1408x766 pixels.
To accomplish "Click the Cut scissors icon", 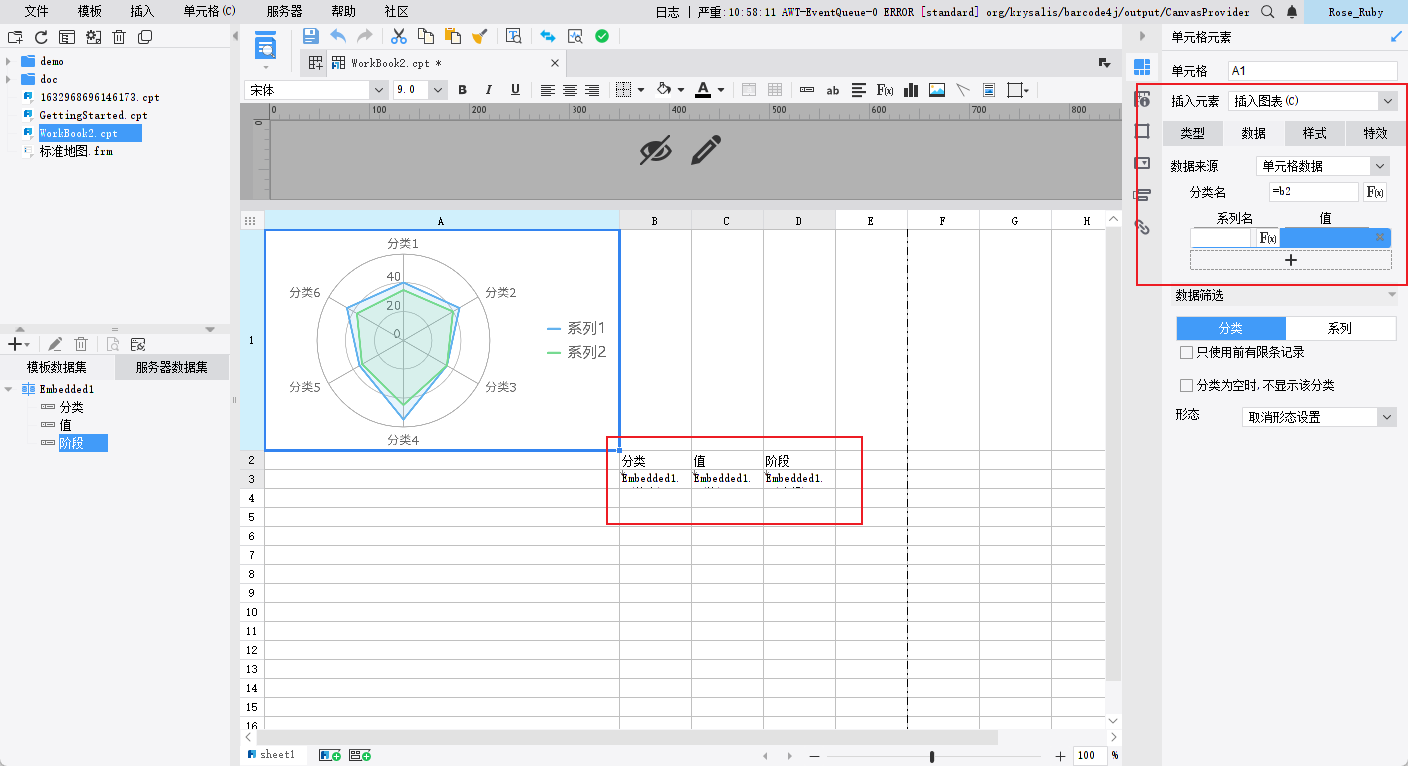I will 398,36.
